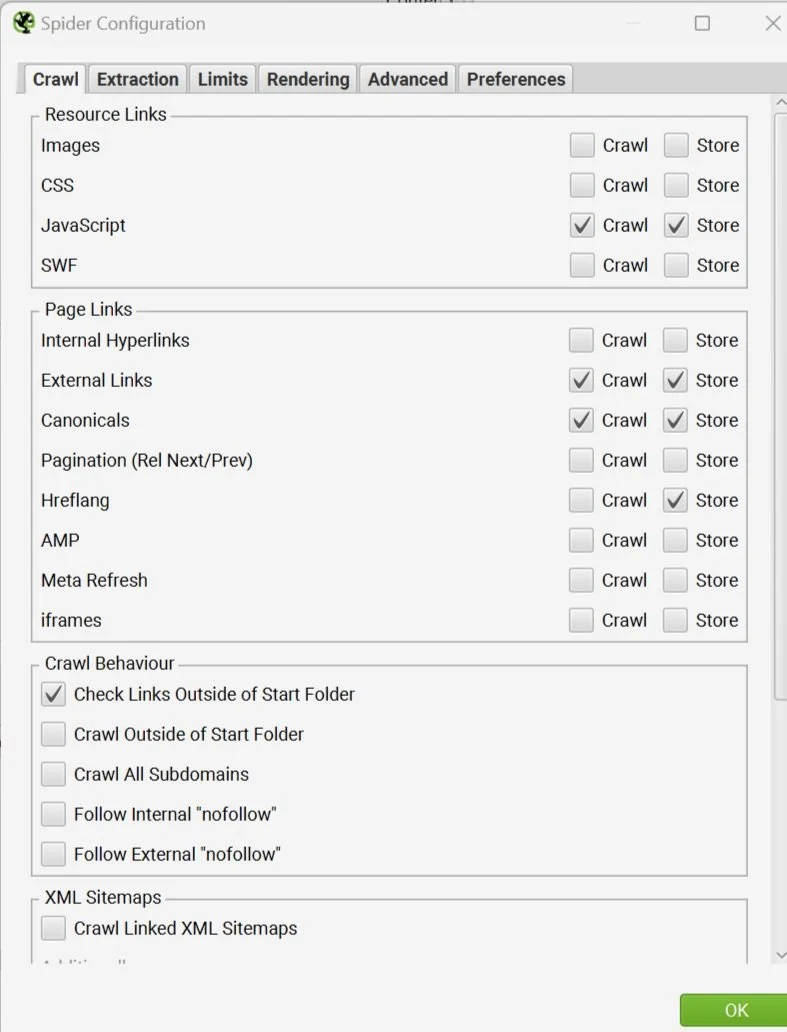Uncheck Crawl for Canonicals
Image resolution: width=787 pixels, height=1032 pixels.
click(x=581, y=420)
